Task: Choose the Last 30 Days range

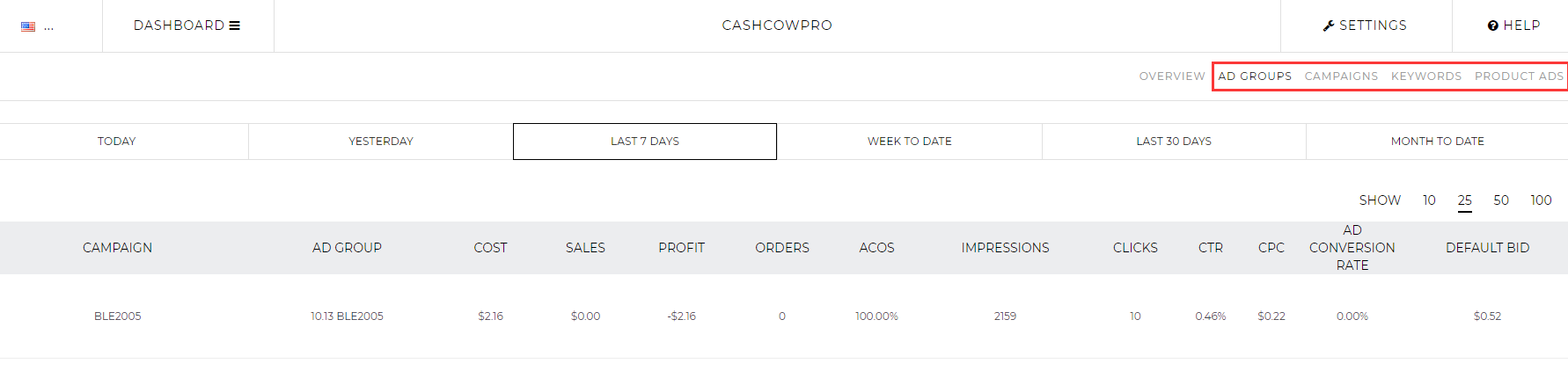Action: [1174, 142]
